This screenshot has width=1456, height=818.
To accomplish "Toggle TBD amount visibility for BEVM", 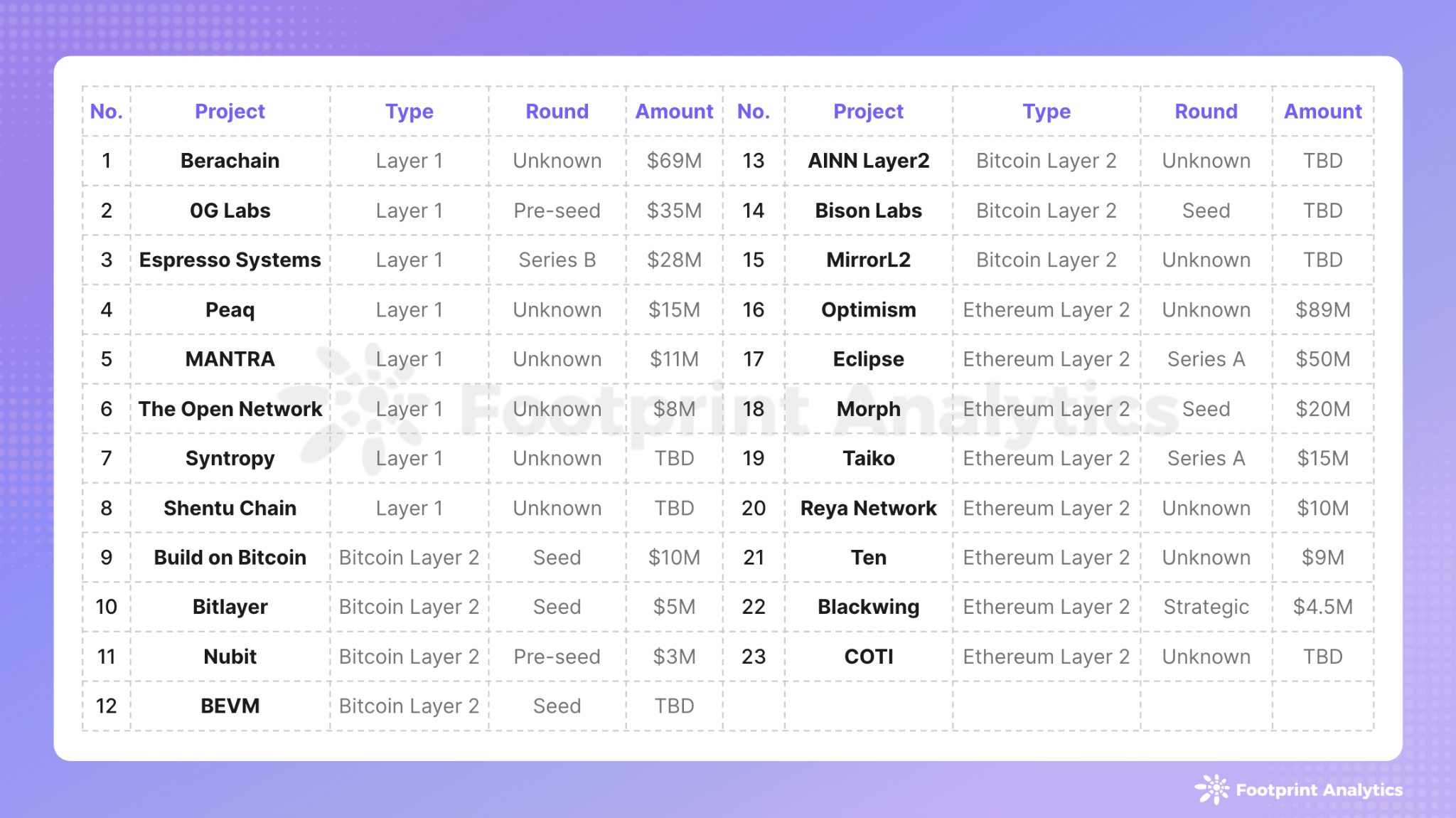I will point(677,706).
